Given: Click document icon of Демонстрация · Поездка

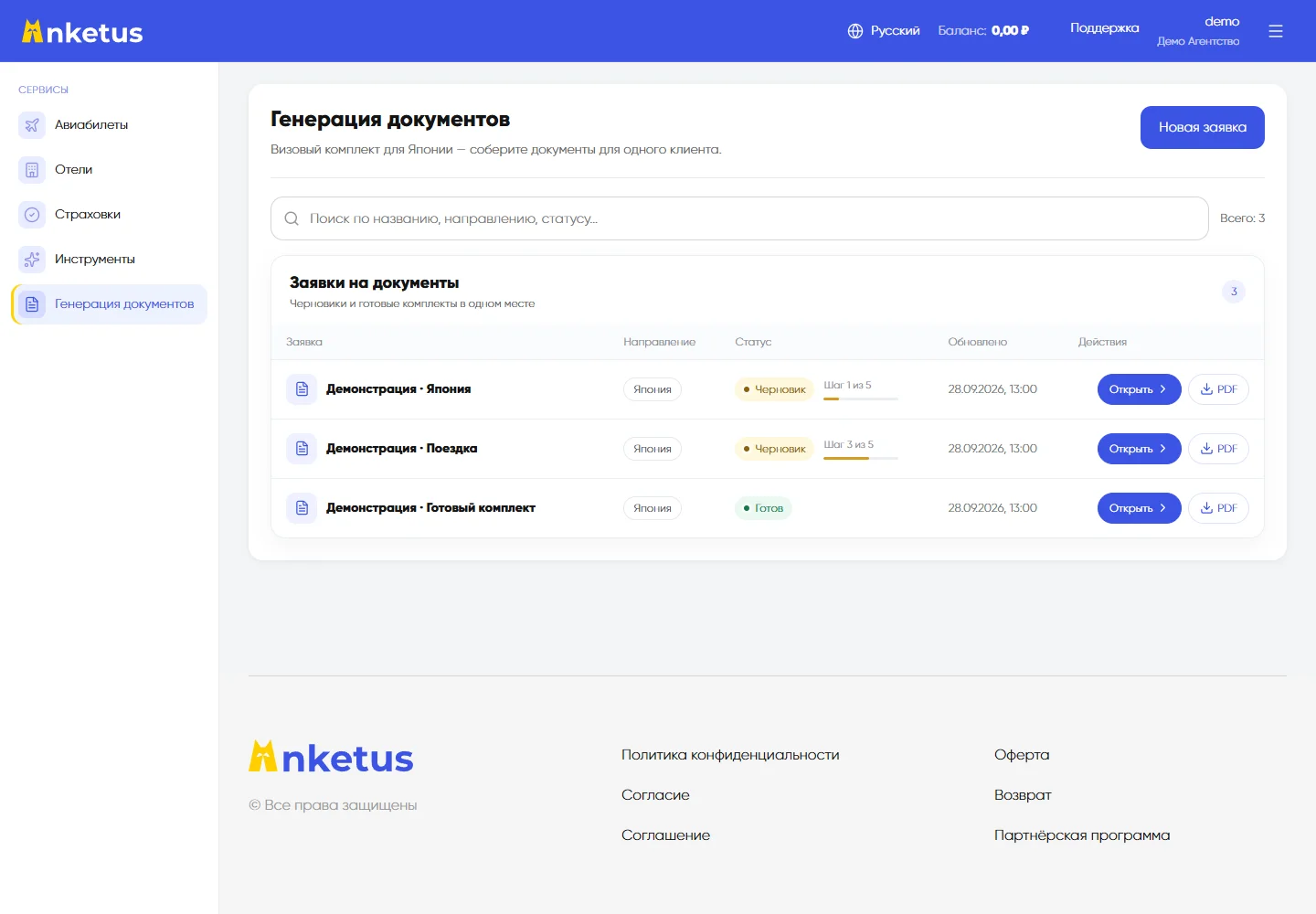Looking at the screenshot, I should point(302,449).
